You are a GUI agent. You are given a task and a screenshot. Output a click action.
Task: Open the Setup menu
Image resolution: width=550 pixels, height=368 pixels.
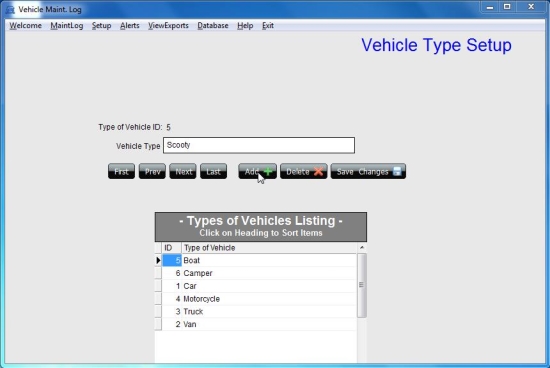click(x=101, y=26)
